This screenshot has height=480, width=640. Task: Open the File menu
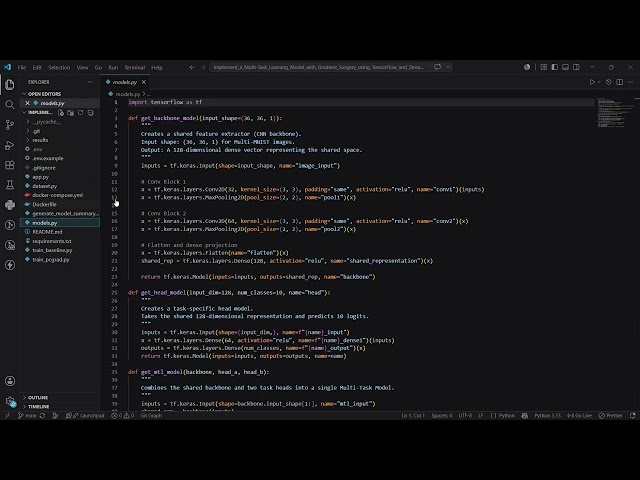pyautogui.click(x=22, y=67)
